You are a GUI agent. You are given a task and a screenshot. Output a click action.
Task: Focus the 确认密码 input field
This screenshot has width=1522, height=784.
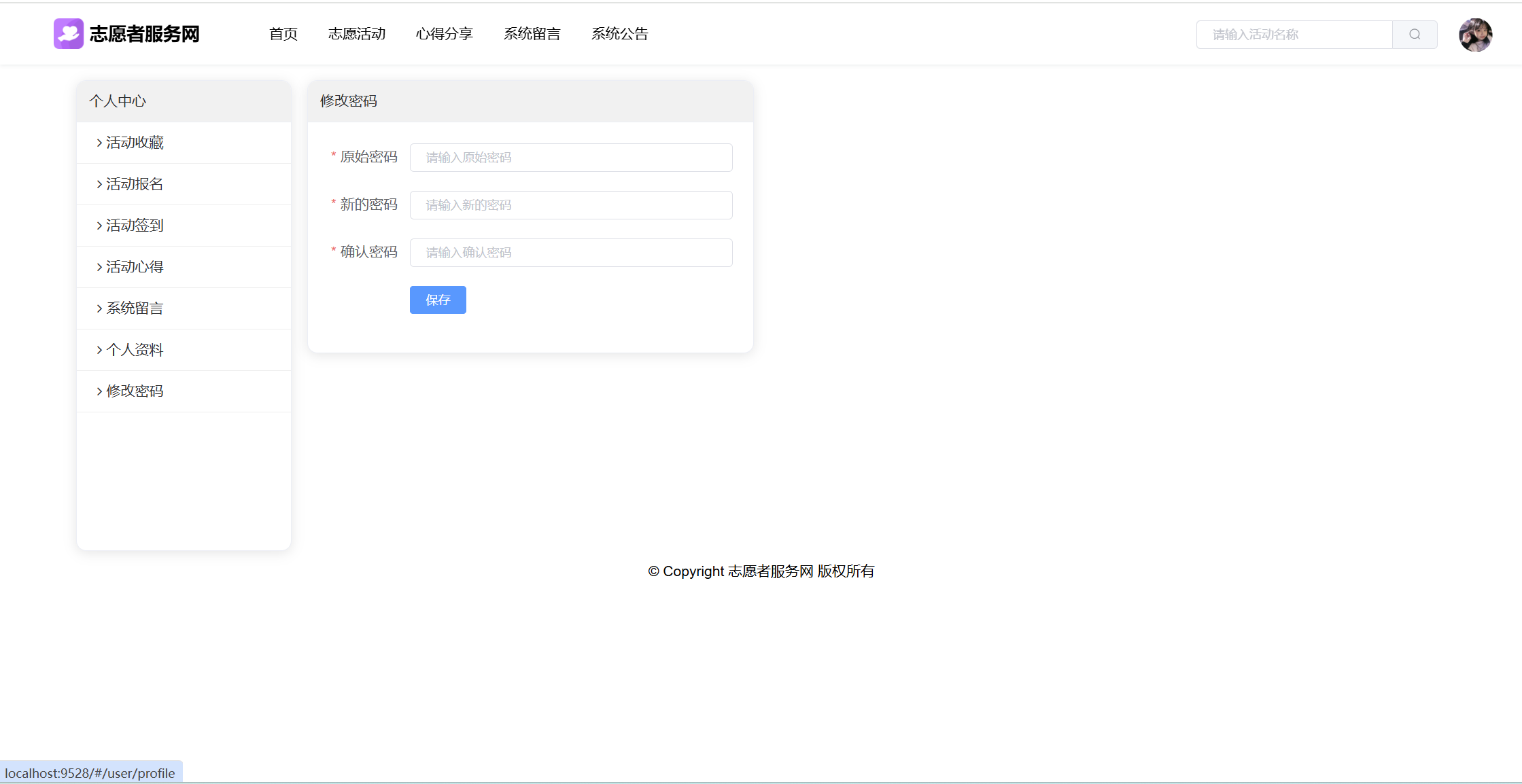click(570, 253)
